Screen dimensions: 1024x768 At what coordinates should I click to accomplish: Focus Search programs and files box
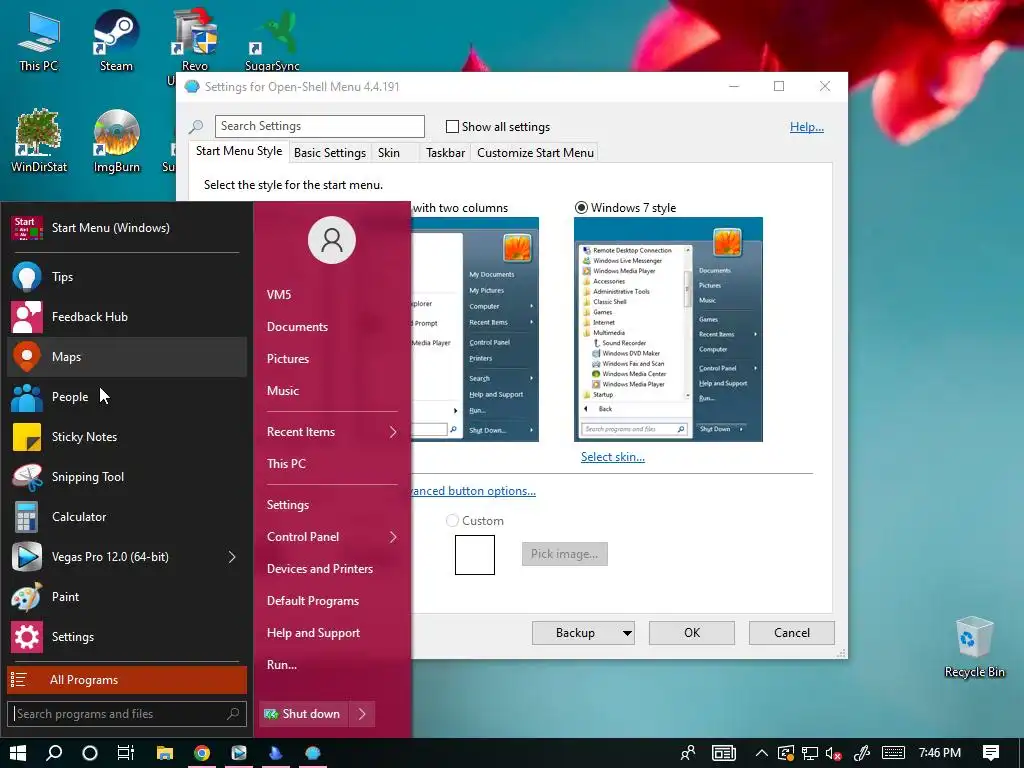pyautogui.click(x=127, y=714)
